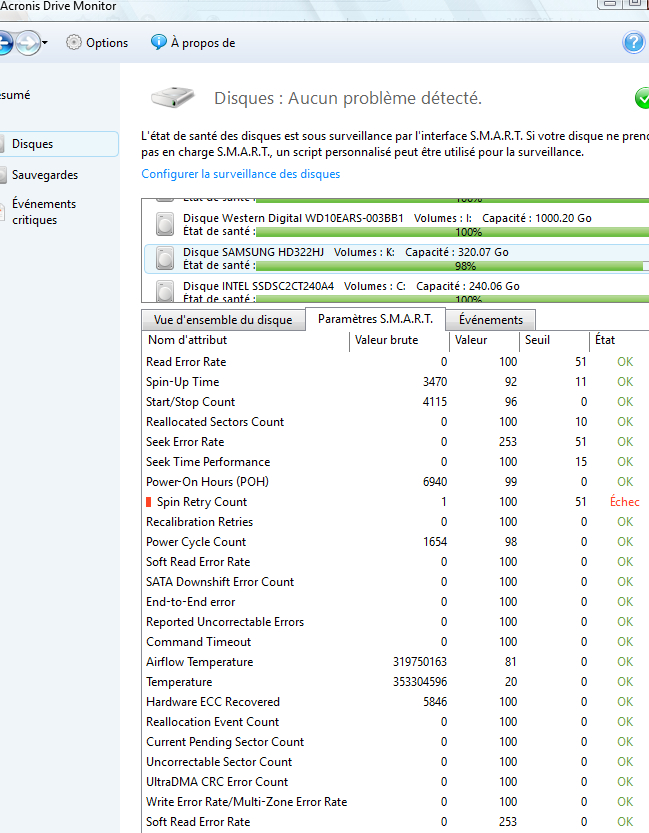This screenshot has height=833, width=649.
Task: Select the Seek Error Rate attribute
Action: [x=185, y=442]
